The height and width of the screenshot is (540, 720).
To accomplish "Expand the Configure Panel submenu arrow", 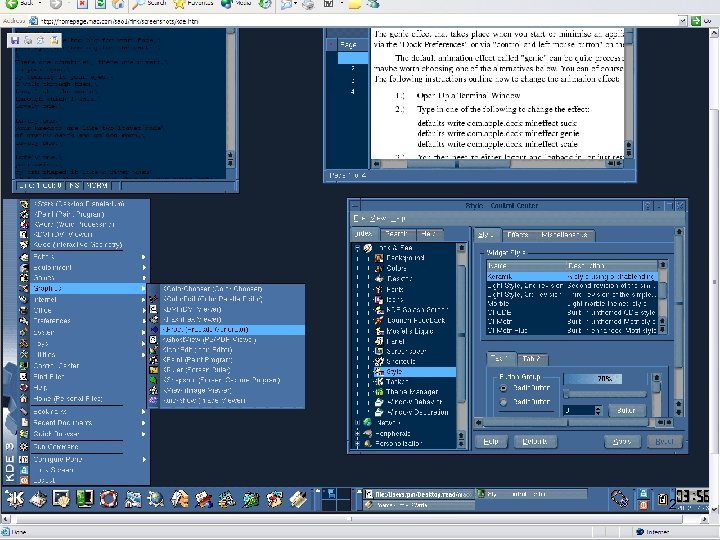I will tap(144, 459).
